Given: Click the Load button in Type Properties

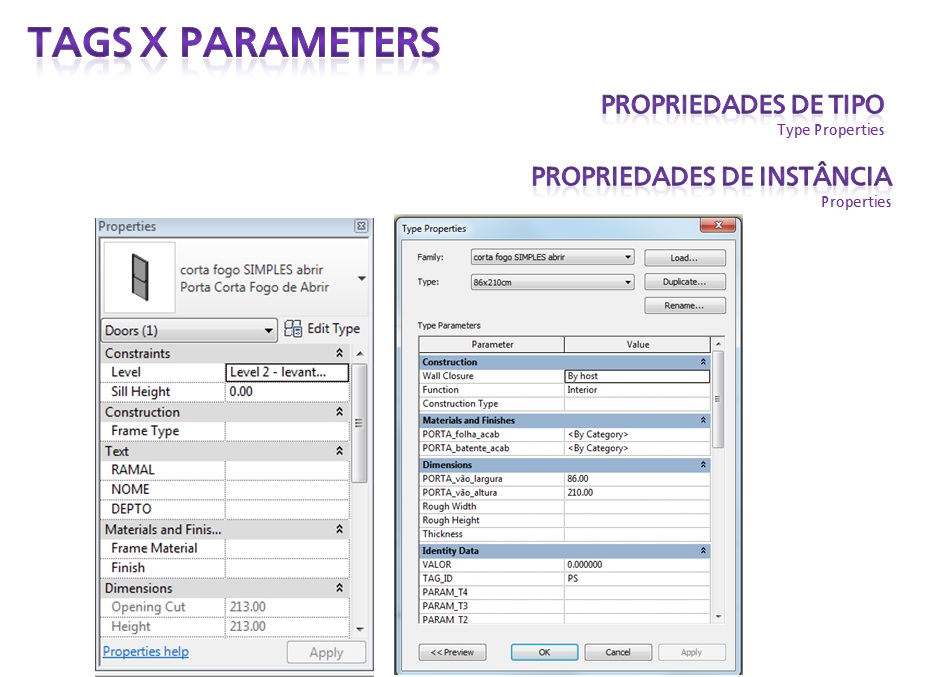Looking at the screenshot, I should click(x=685, y=256).
